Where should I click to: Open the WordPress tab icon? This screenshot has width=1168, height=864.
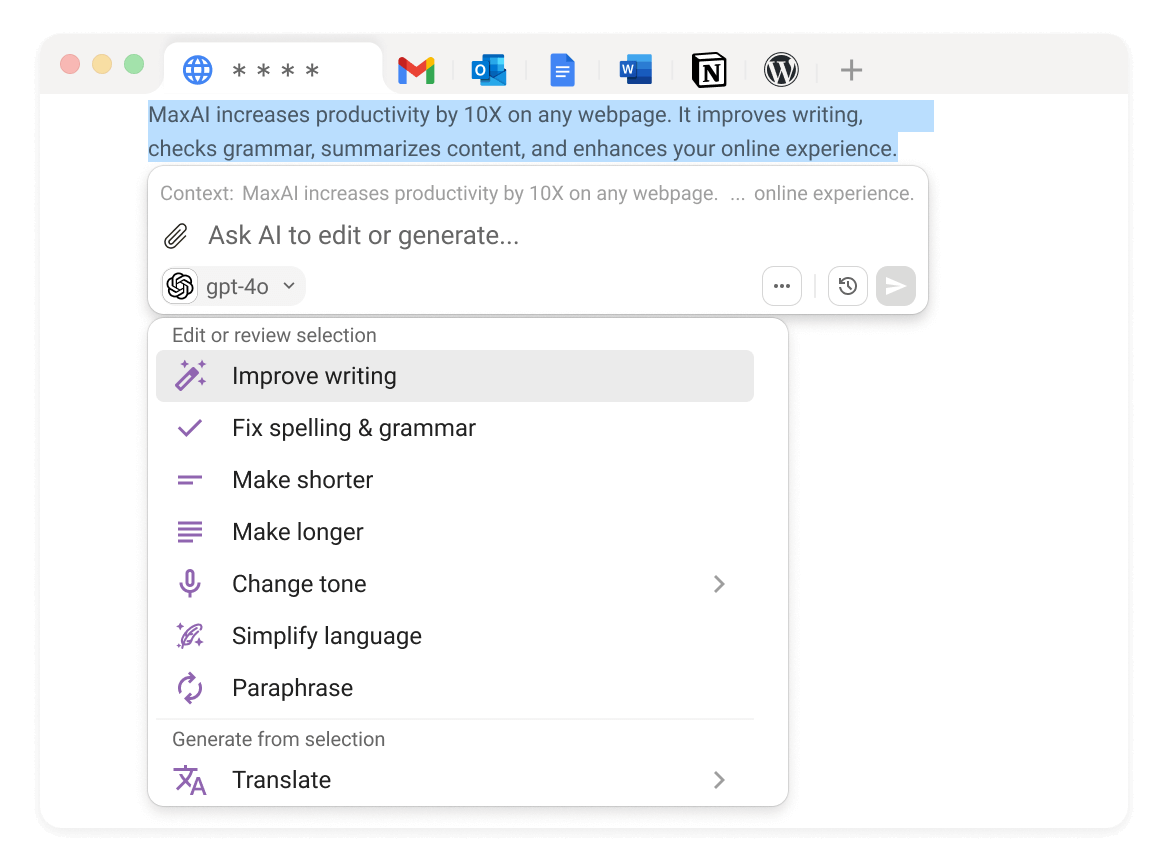tap(781, 70)
